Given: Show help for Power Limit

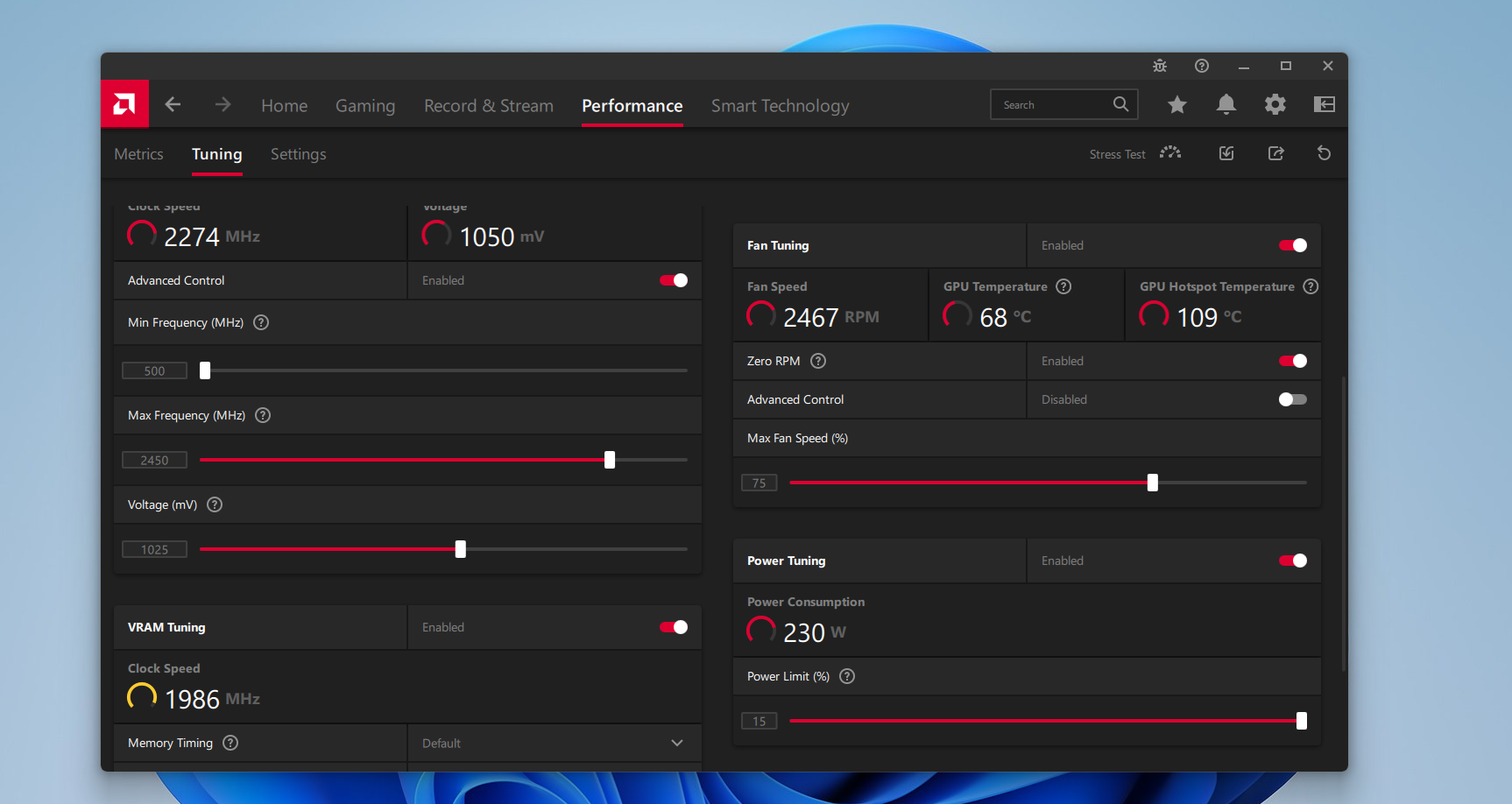Looking at the screenshot, I should pos(847,676).
